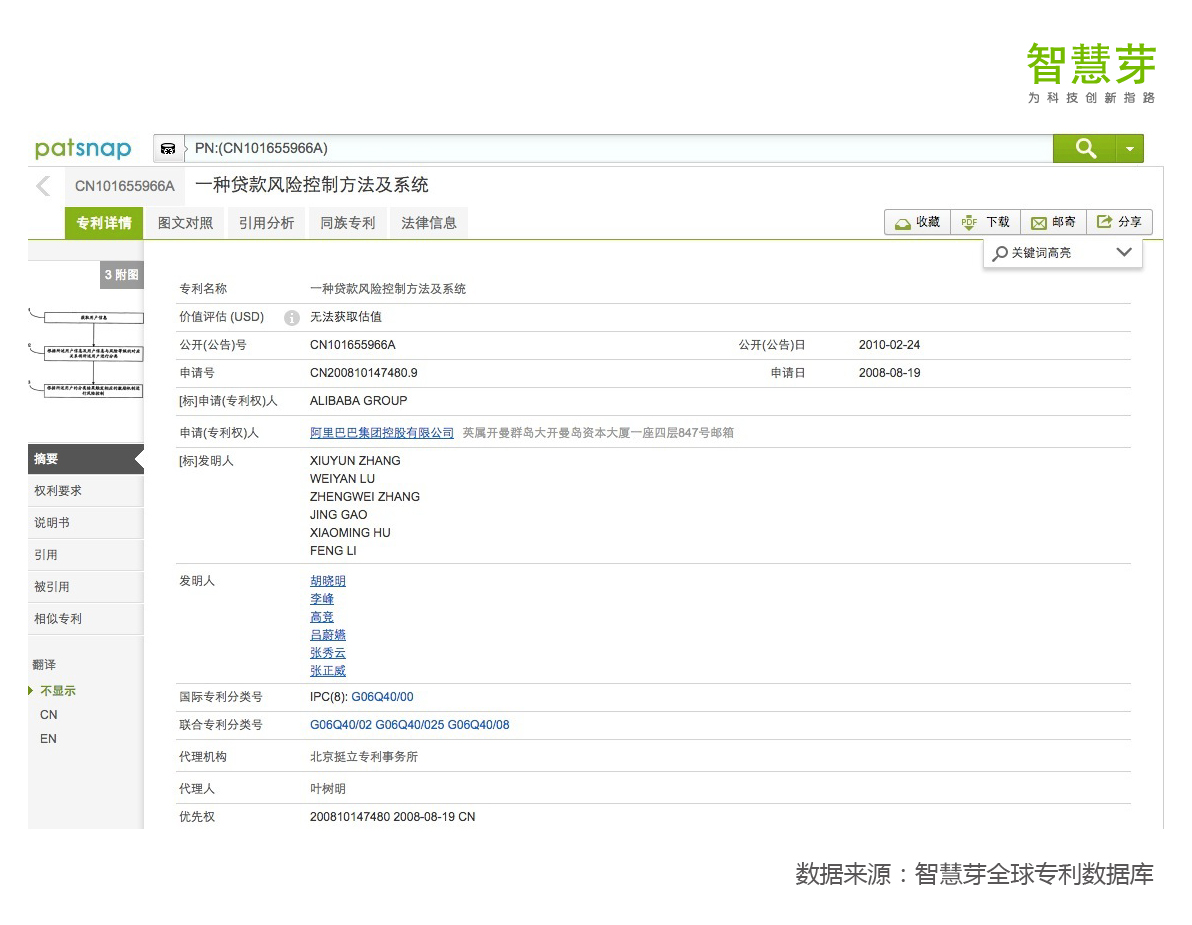
Task: Click the ALIBABA GROUP applicant text
Action: pyautogui.click(x=359, y=401)
